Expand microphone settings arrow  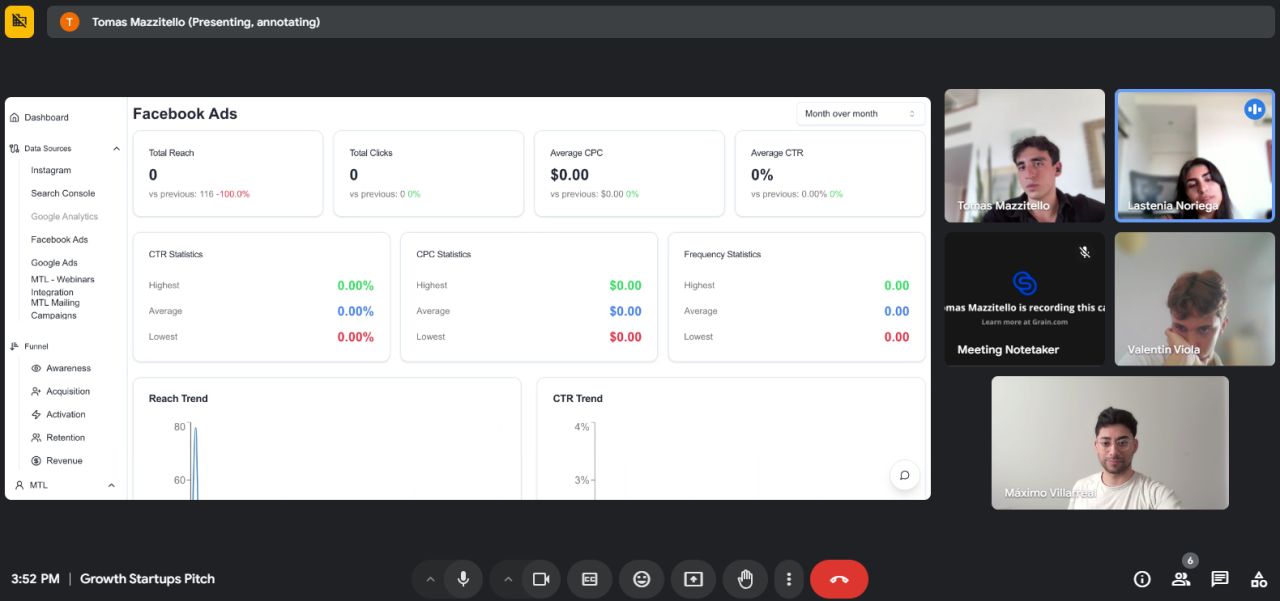tap(430, 579)
